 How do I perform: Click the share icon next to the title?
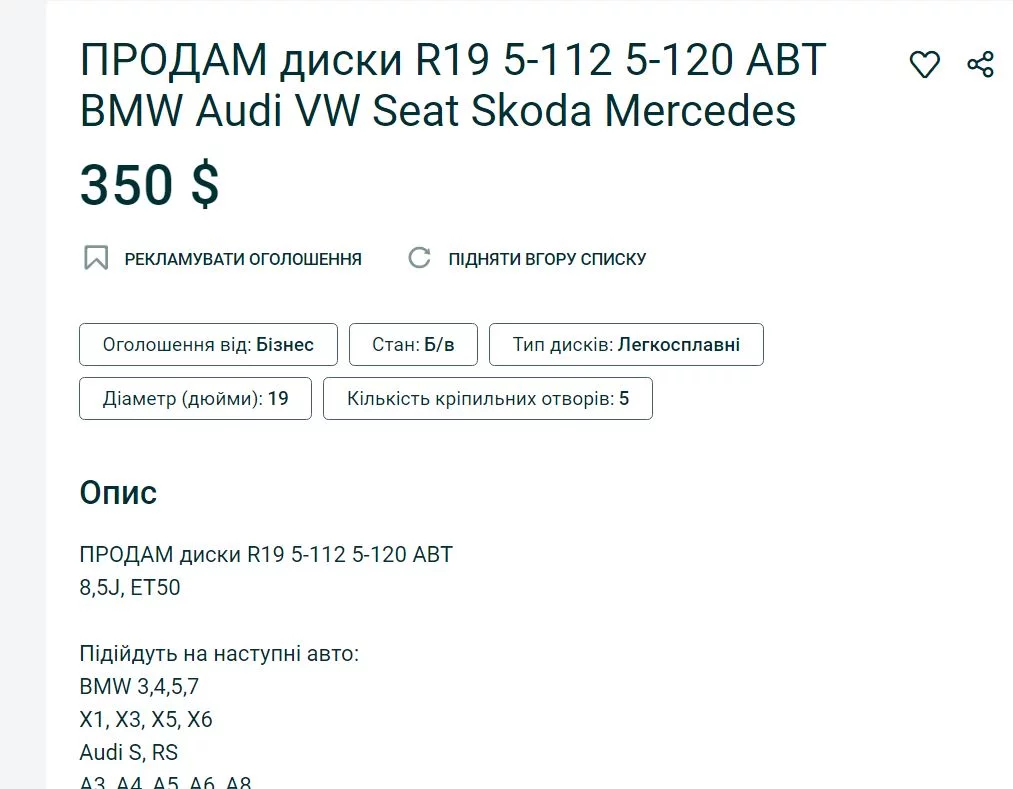[980, 65]
